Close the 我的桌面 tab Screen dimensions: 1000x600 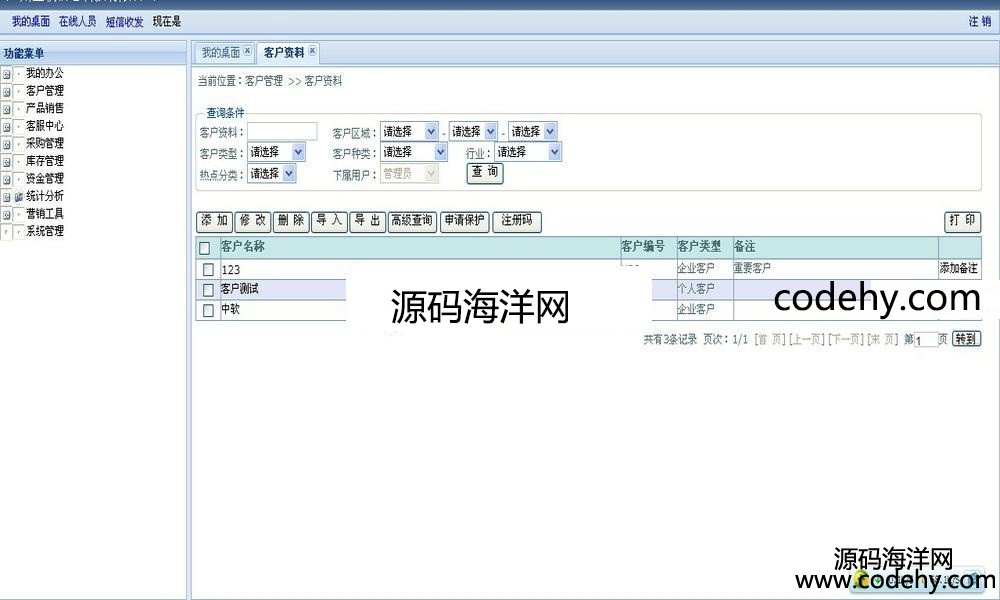point(247,51)
